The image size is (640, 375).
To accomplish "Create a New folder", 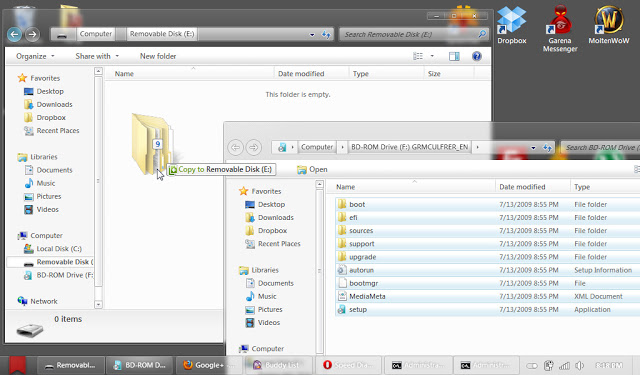I will (158, 56).
